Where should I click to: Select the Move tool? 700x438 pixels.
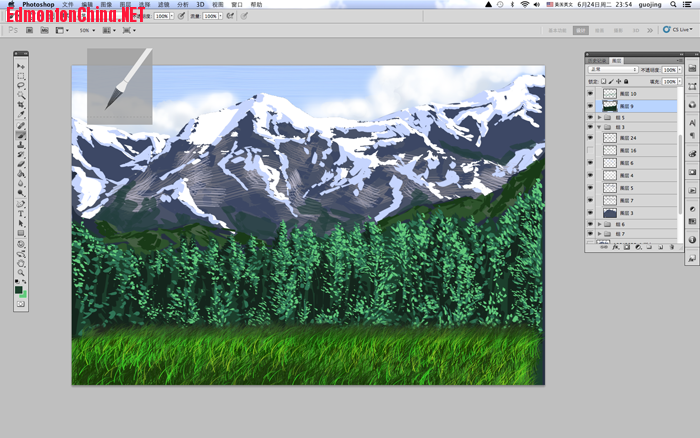point(21,66)
